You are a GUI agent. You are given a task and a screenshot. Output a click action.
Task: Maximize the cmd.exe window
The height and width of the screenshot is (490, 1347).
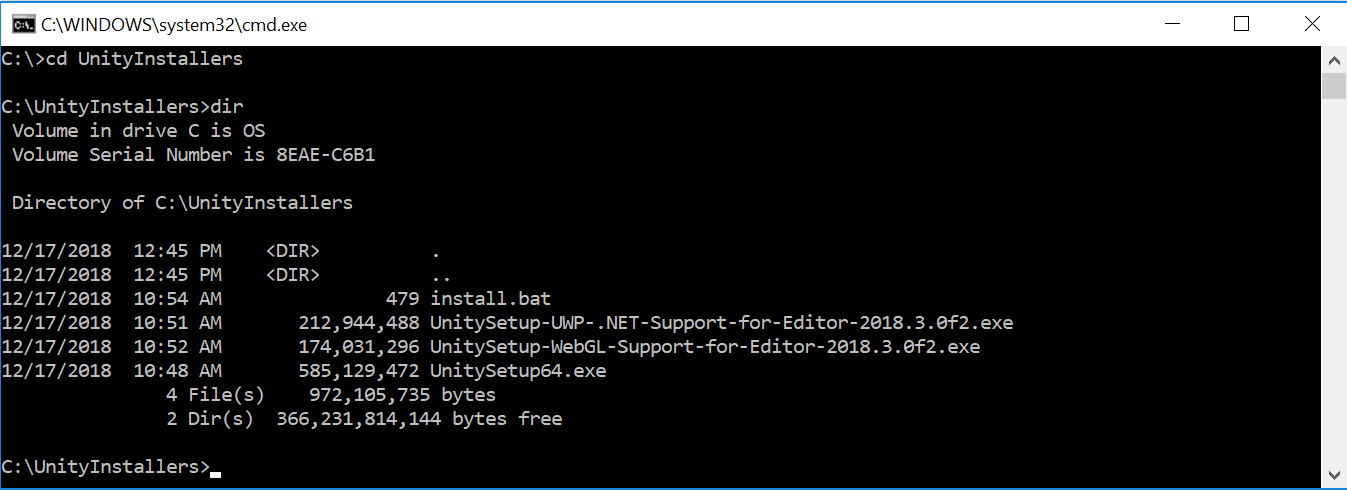point(1241,24)
